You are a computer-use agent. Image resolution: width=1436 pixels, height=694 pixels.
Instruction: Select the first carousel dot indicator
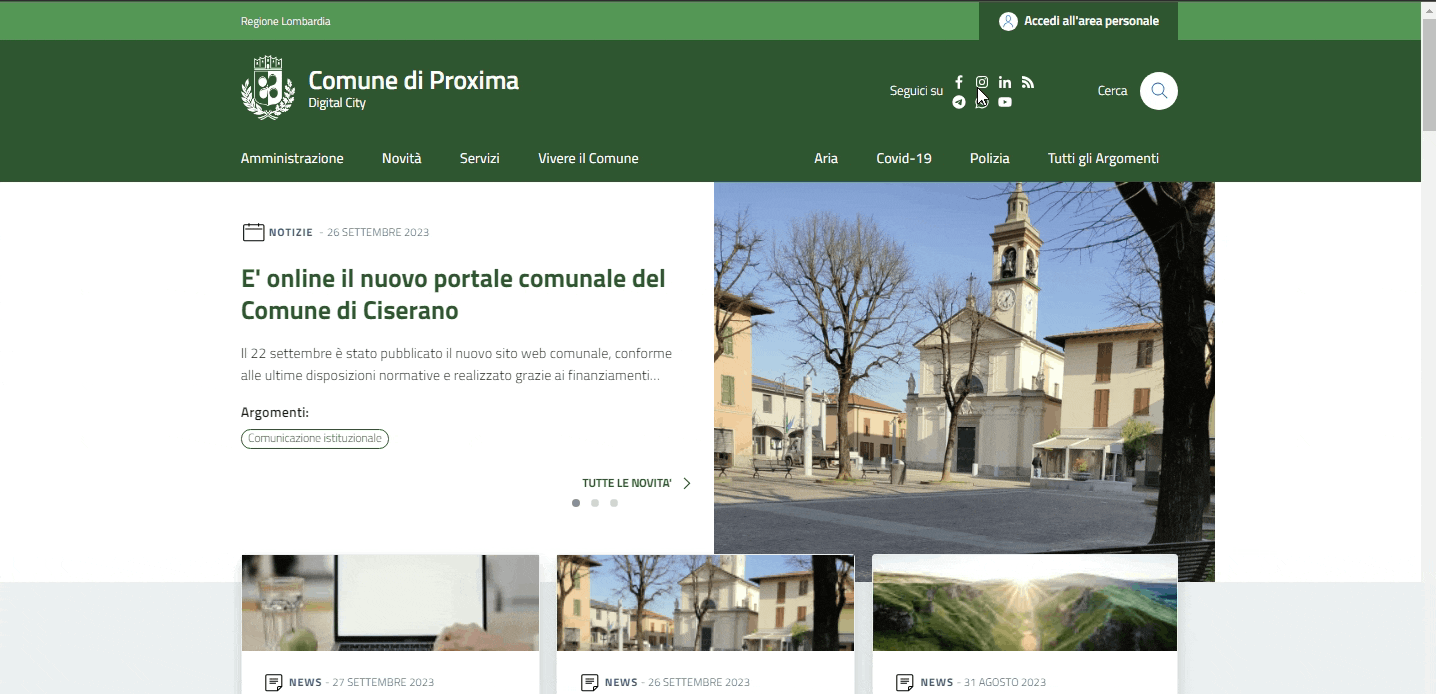click(x=576, y=503)
